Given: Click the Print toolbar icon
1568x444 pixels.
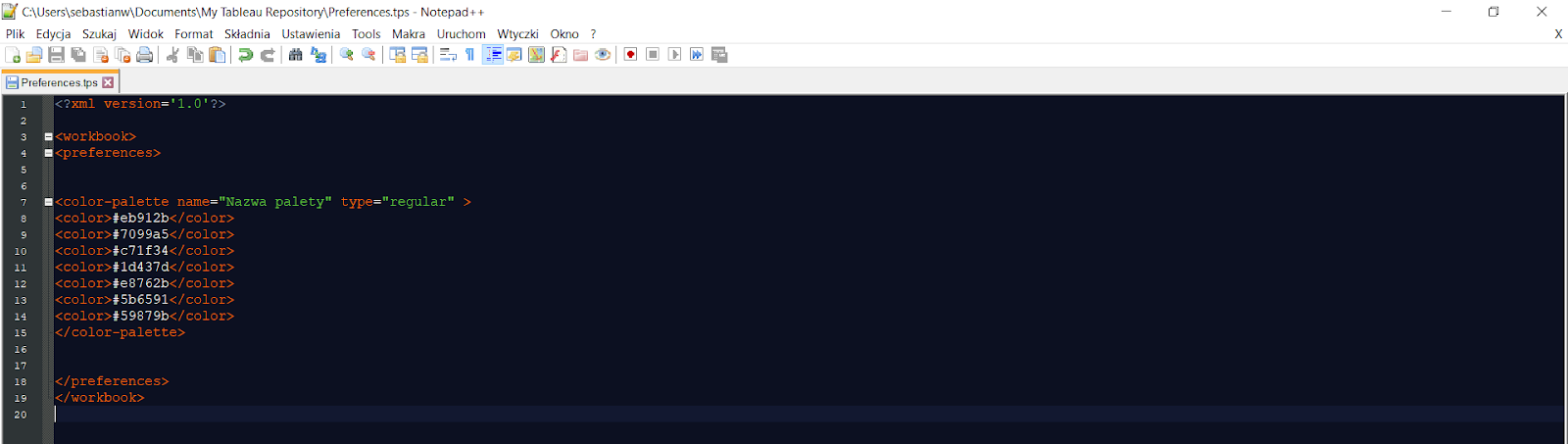Looking at the screenshot, I should [145, 55].
